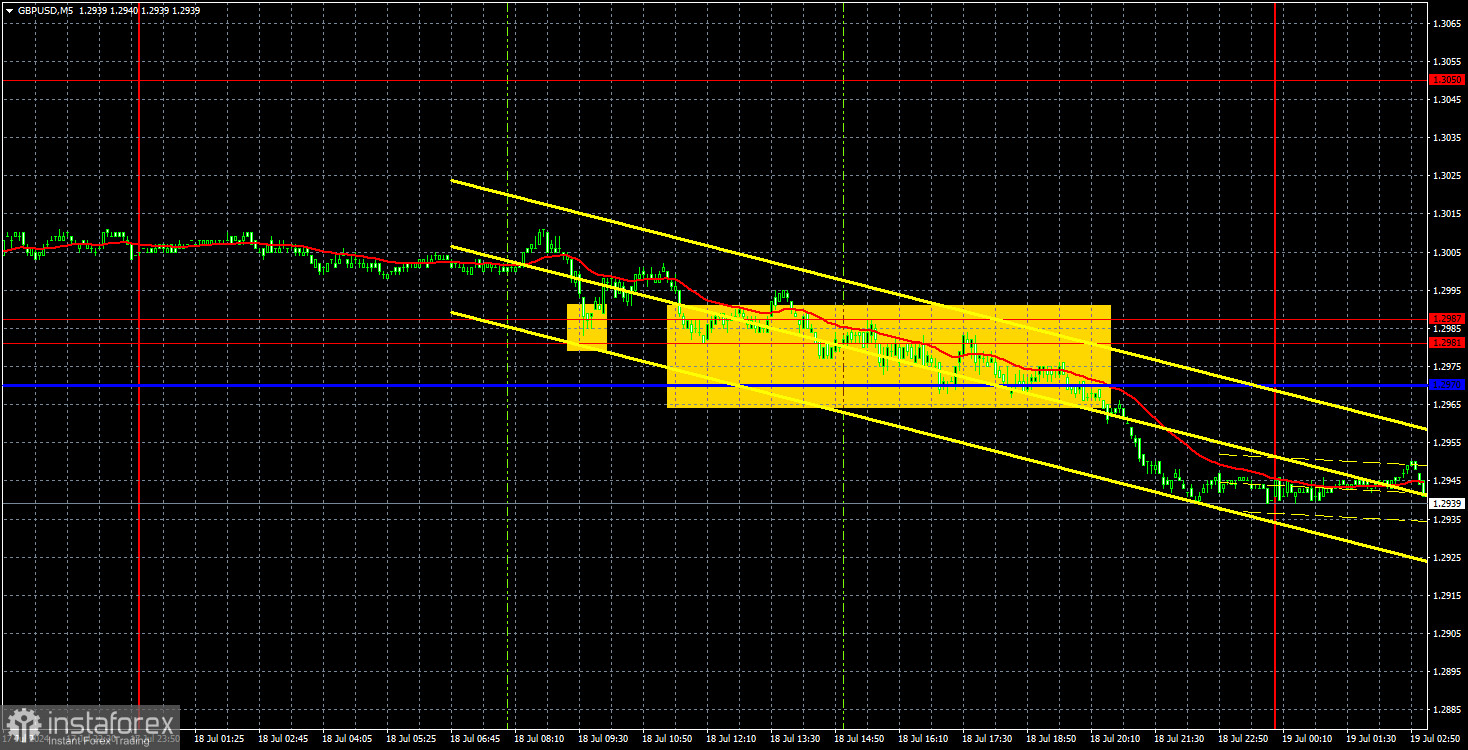The width and height of the screenshot is (1468, 750).
Task: Click the 18 Jul 17:30 time label
Action: (x=987, y=739)
